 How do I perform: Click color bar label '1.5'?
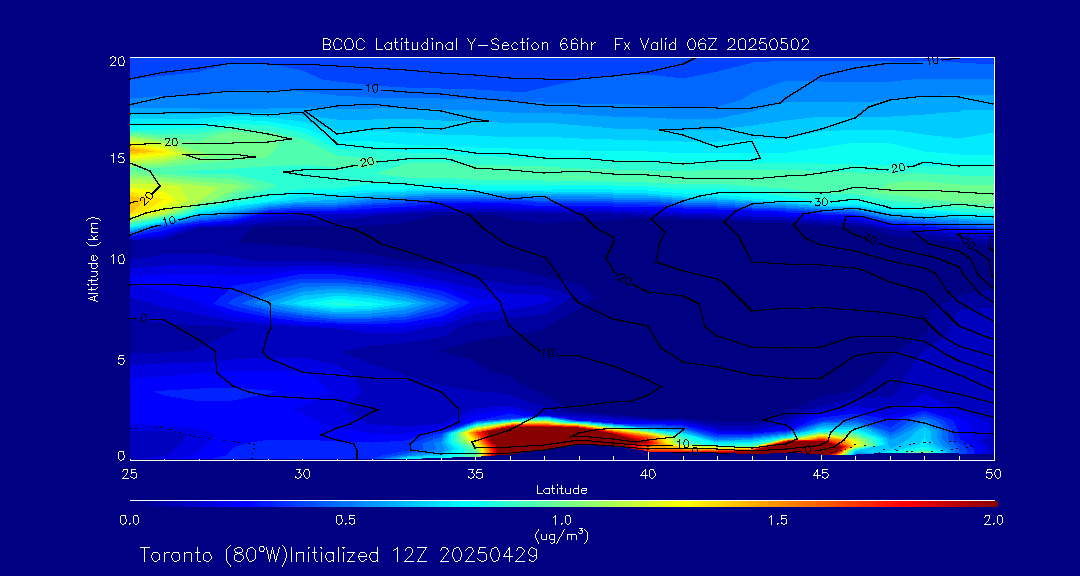[x=778, y=520]
